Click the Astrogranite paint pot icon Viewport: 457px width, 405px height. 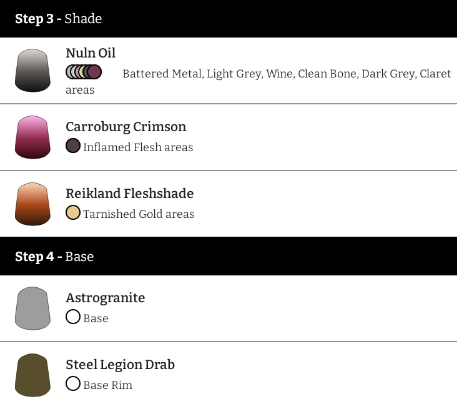[33, 308]
